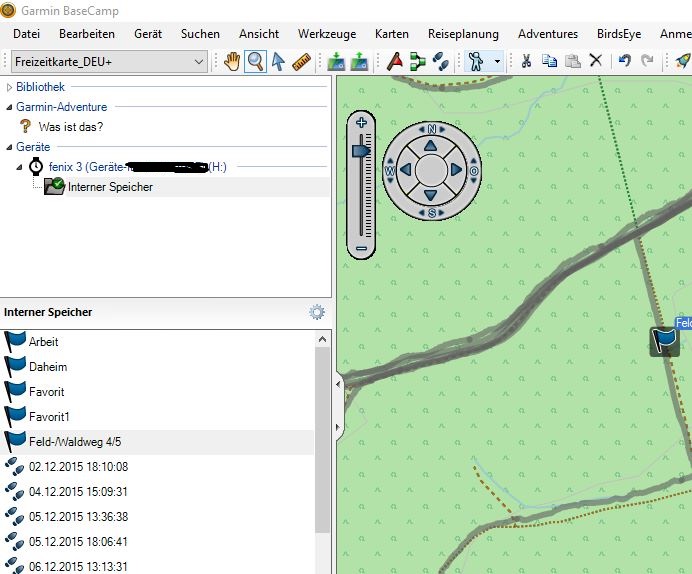
Task: Collapse the Garmin-Adventure section
Action: tap(9, 107)
